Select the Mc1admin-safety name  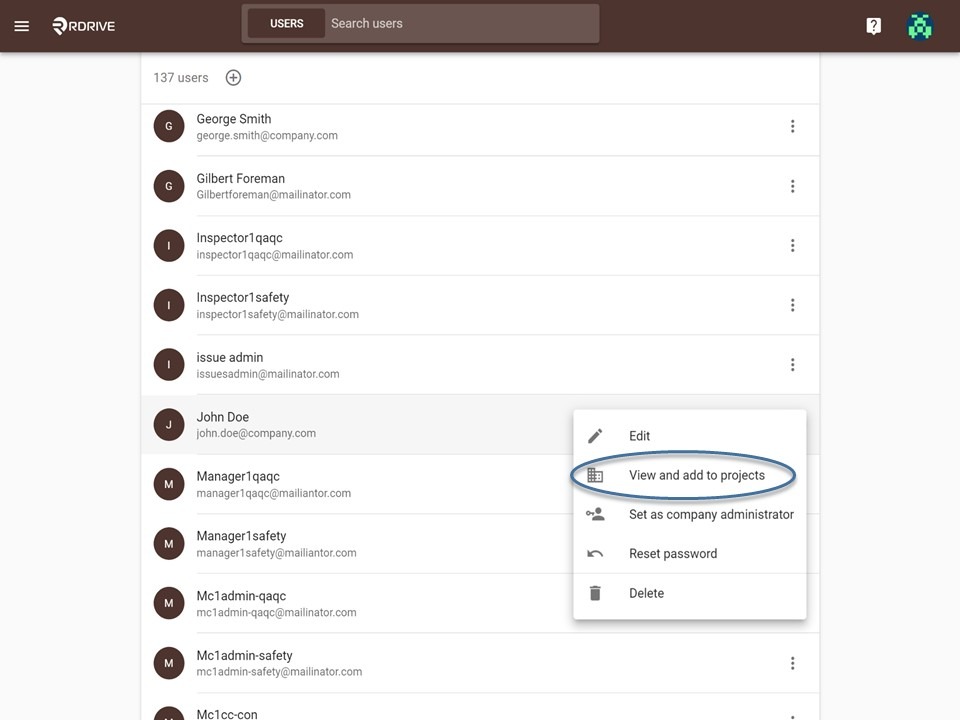point(244,655)
